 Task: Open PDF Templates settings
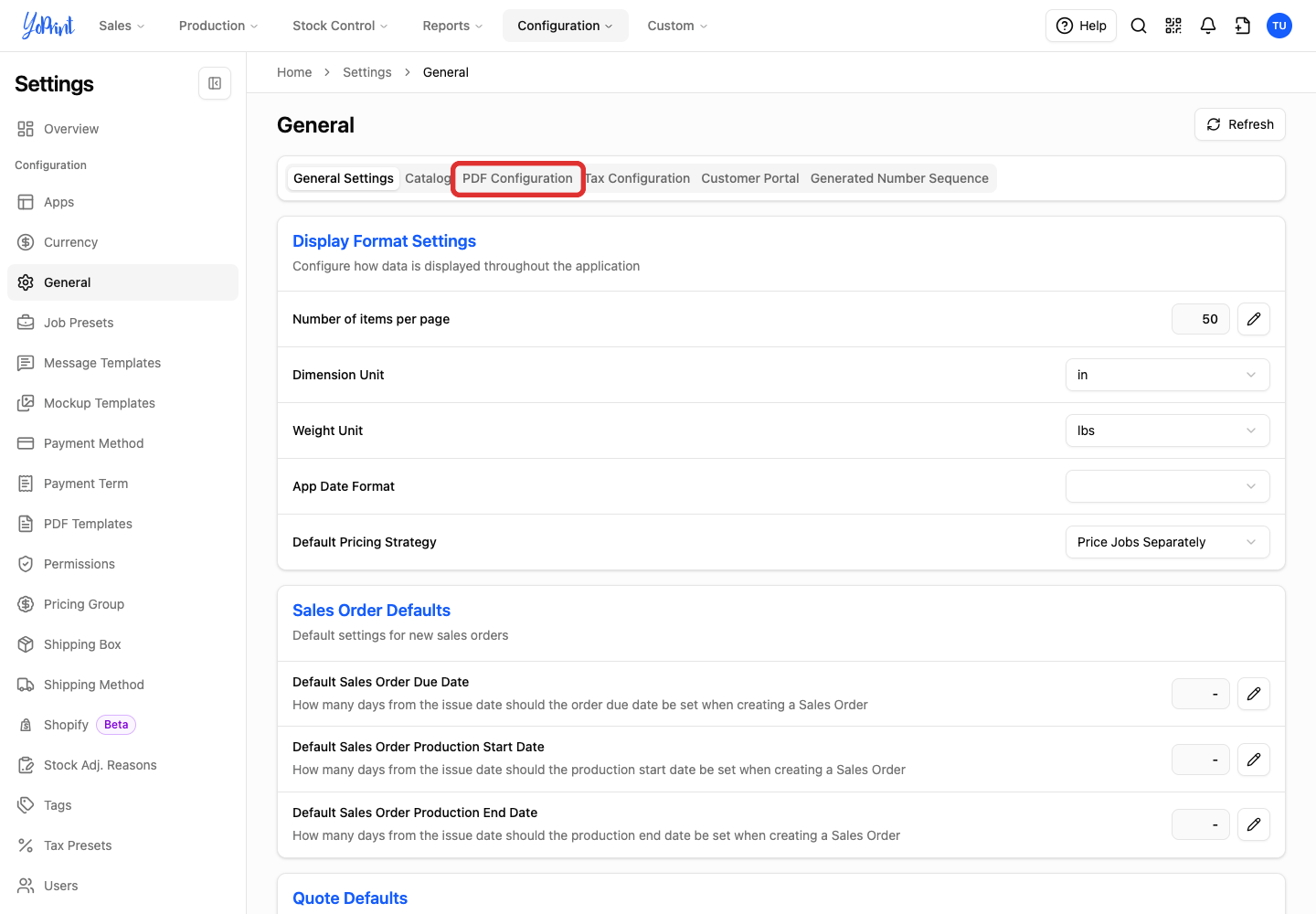122,524
